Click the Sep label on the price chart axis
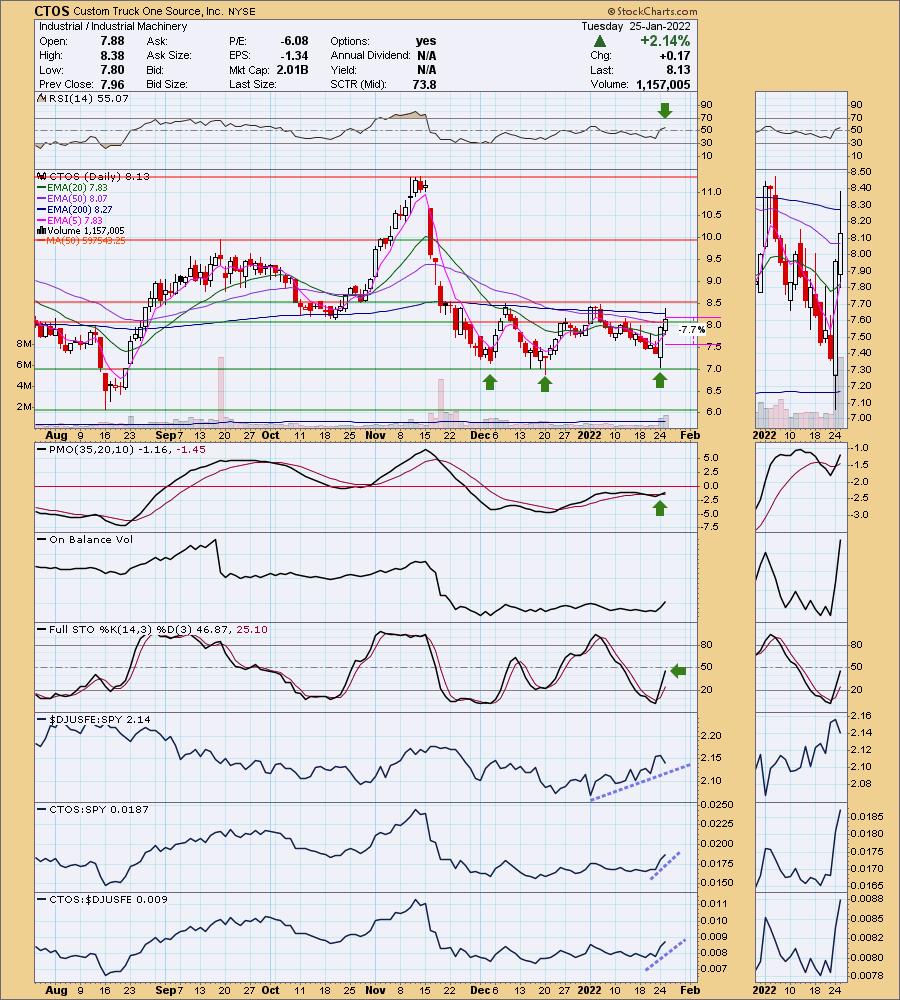Image resolution: width=900 pixels, height=1000 pixels. pos(165,435)
